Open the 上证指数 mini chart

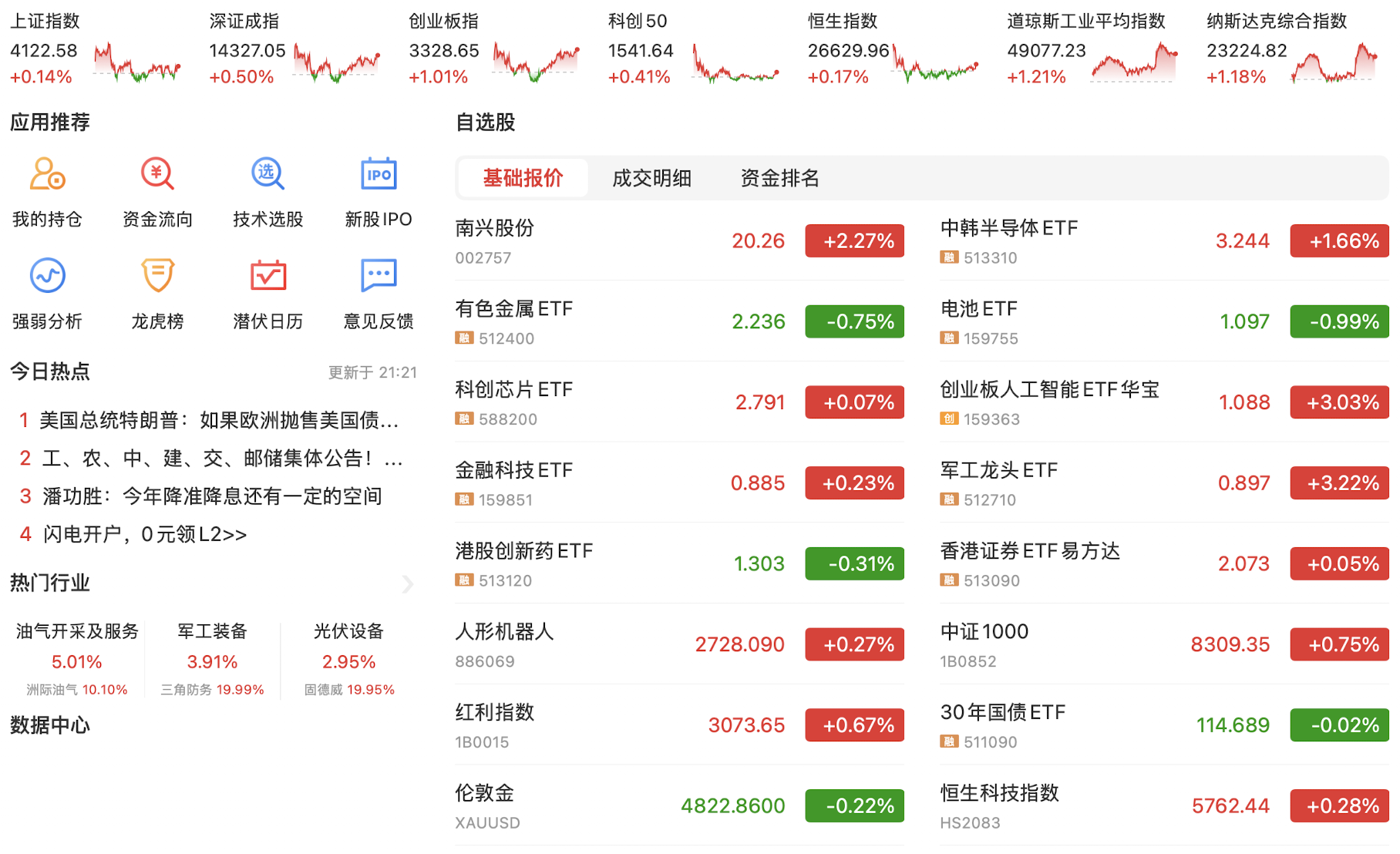(137, 62)
